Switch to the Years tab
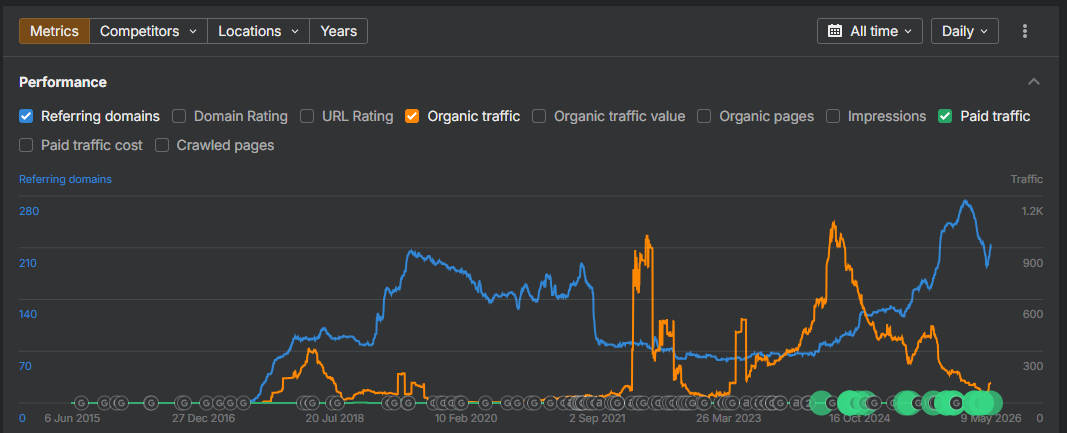 [338, 31]
